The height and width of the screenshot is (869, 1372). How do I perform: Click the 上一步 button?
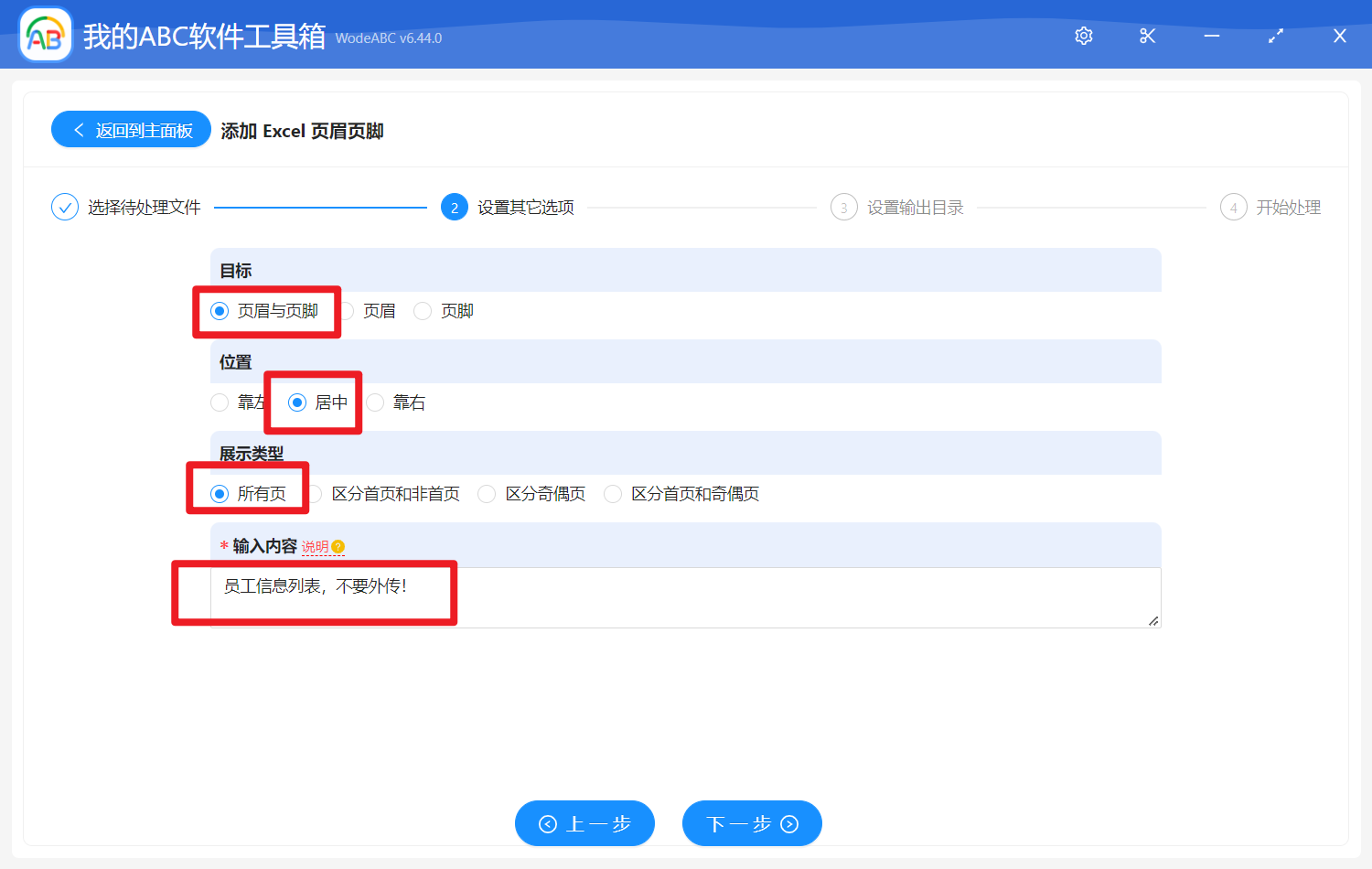(x=584, y=823)
